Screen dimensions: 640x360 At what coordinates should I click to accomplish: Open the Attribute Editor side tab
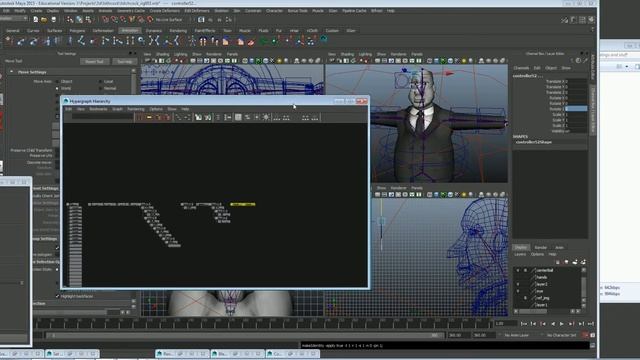click(593, 67)
